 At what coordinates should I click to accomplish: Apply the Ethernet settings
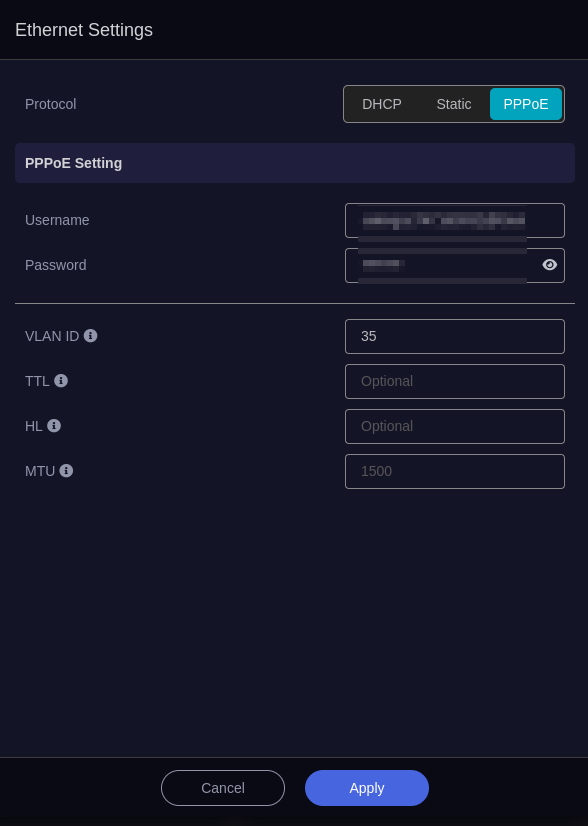367,788
